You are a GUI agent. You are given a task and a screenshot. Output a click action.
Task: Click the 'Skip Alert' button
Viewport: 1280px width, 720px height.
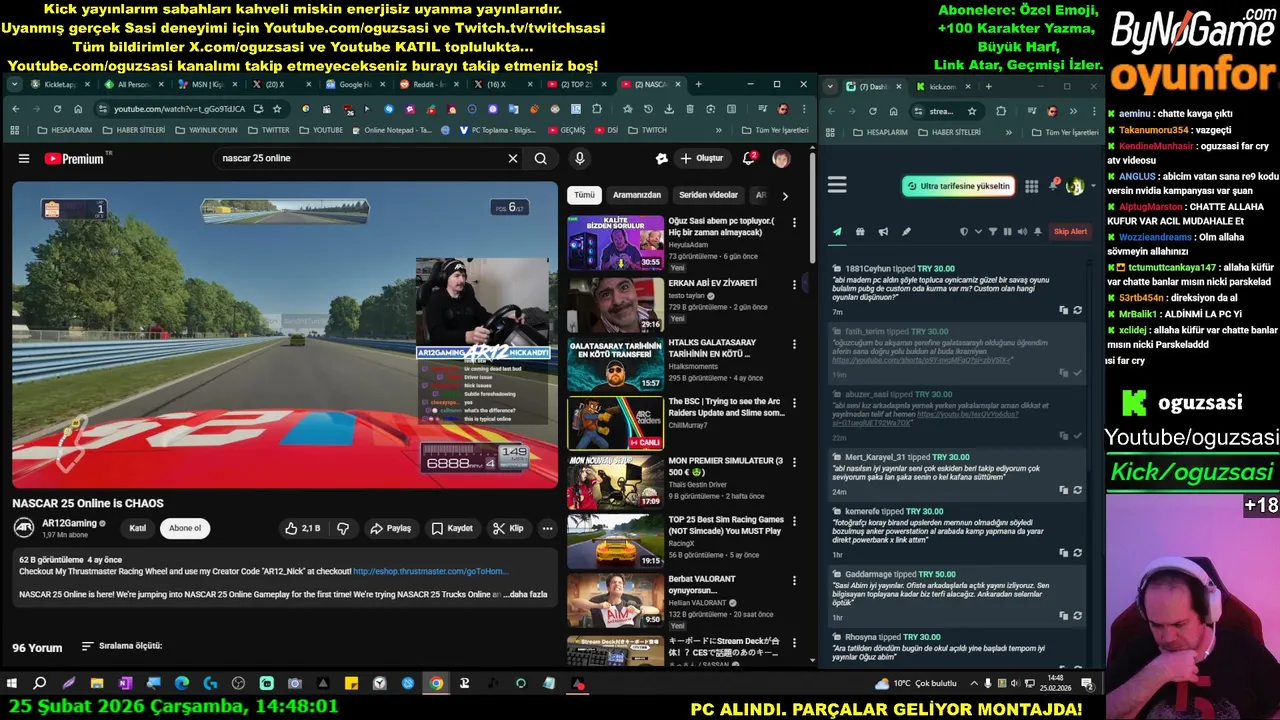[1070, 232]
